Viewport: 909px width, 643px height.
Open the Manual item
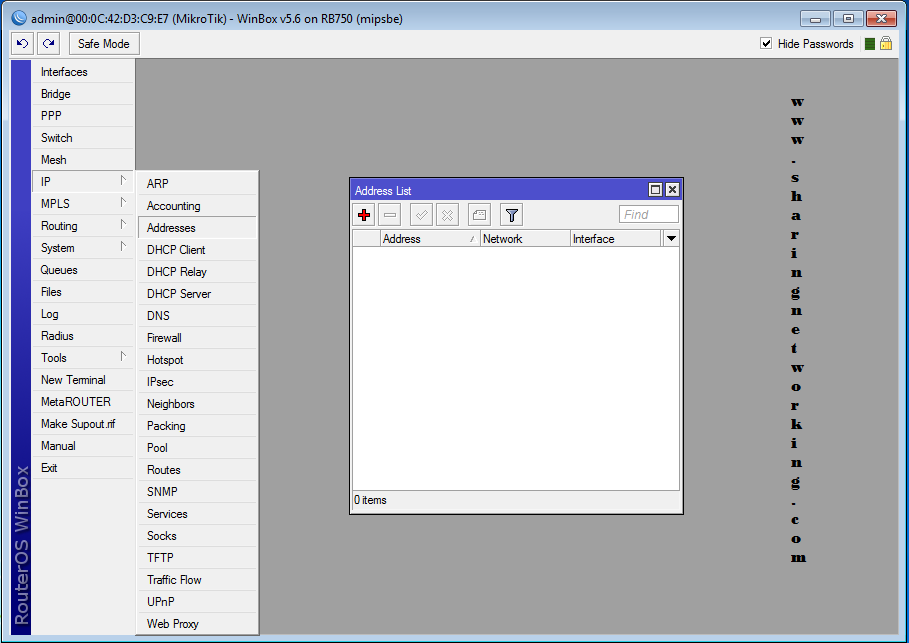(x=82, y=446)
